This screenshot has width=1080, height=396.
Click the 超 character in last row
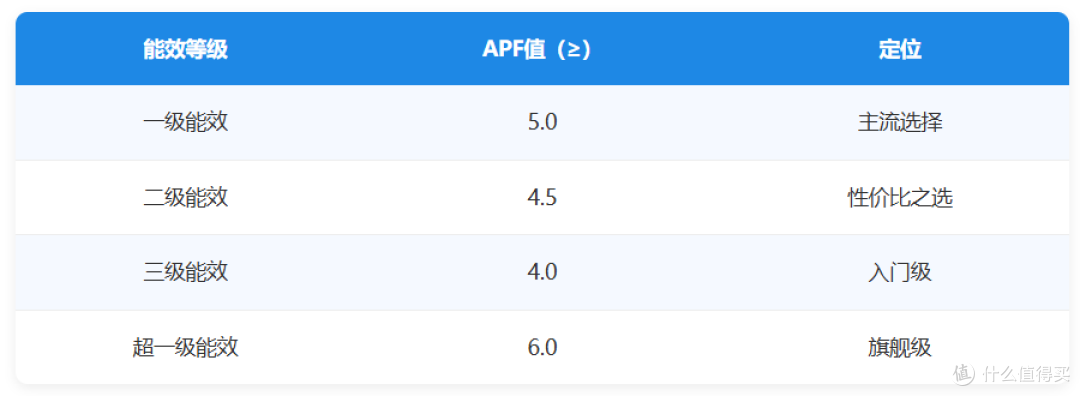click(x=143, y=347)
